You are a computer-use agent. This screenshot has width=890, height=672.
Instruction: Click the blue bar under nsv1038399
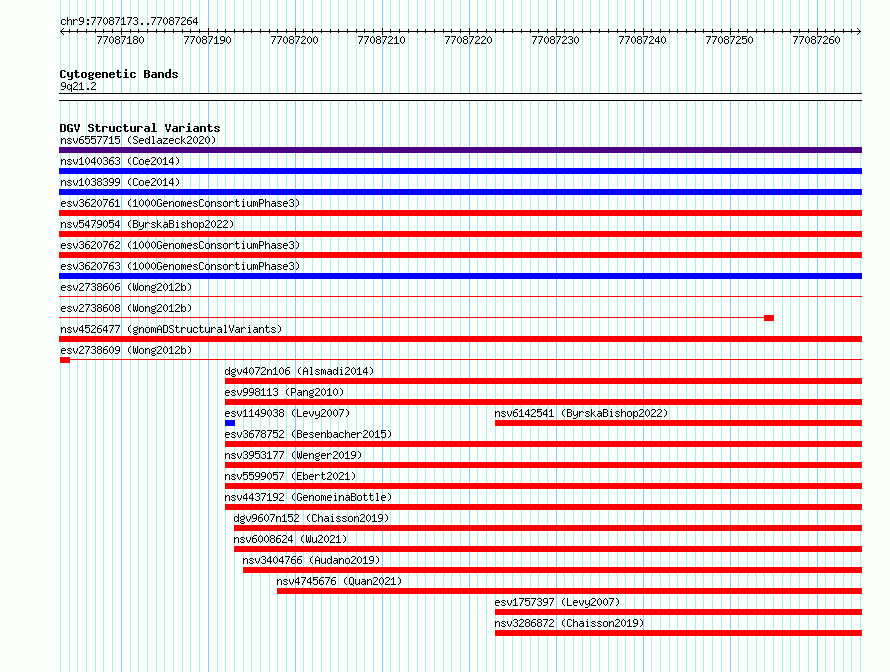click(460, 192)
